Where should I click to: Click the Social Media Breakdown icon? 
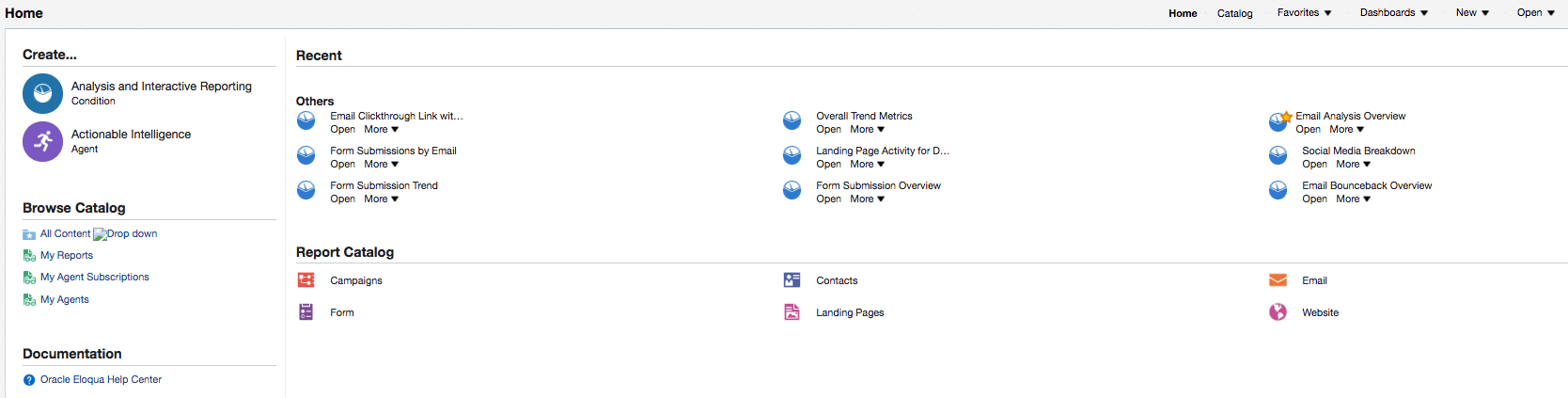tap(1278, 155)
